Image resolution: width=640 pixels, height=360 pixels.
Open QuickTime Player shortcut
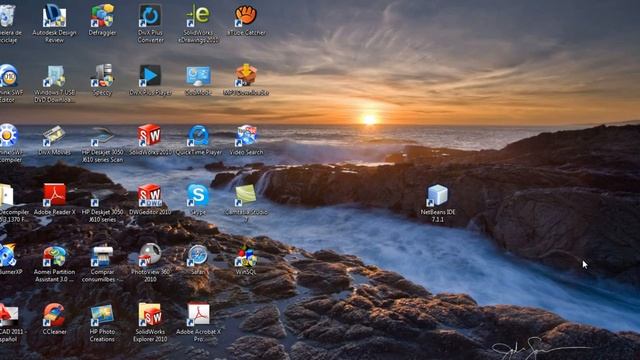tap(198, 136)
